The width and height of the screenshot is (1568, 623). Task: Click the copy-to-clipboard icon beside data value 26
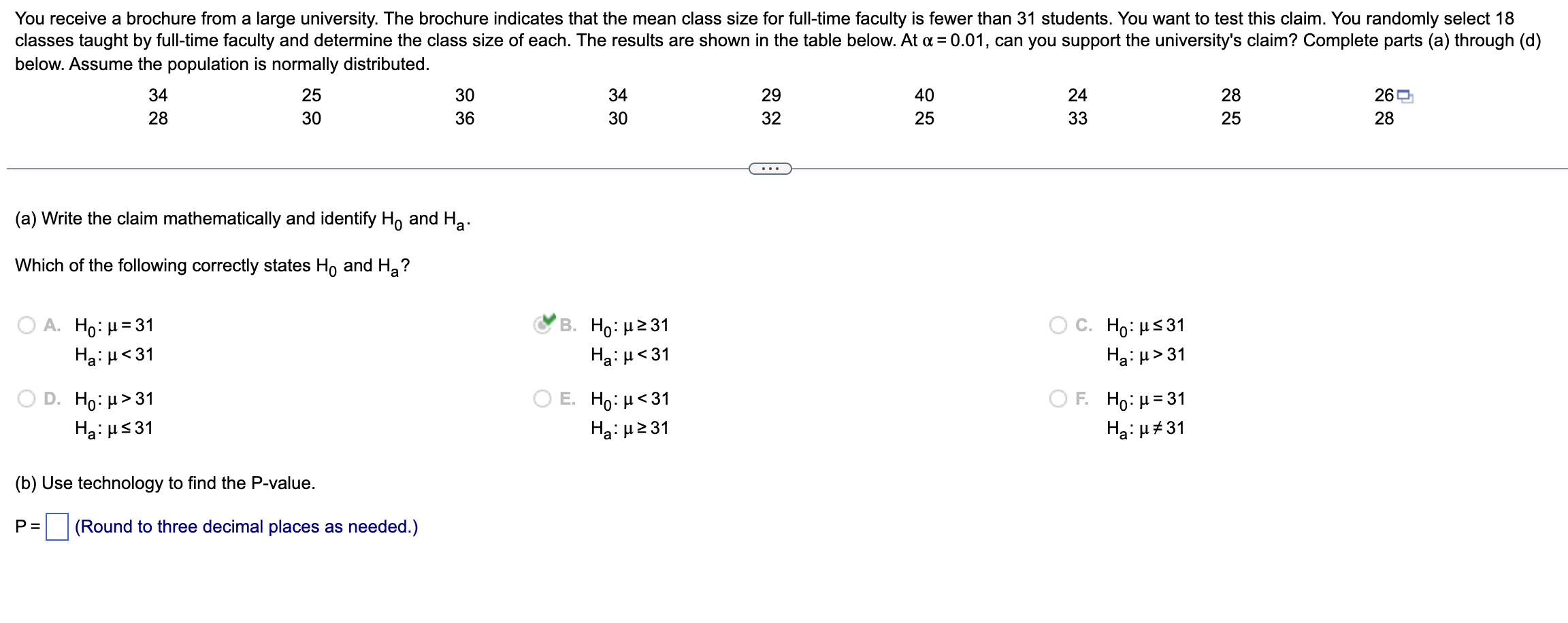[x=1403, y=96]
